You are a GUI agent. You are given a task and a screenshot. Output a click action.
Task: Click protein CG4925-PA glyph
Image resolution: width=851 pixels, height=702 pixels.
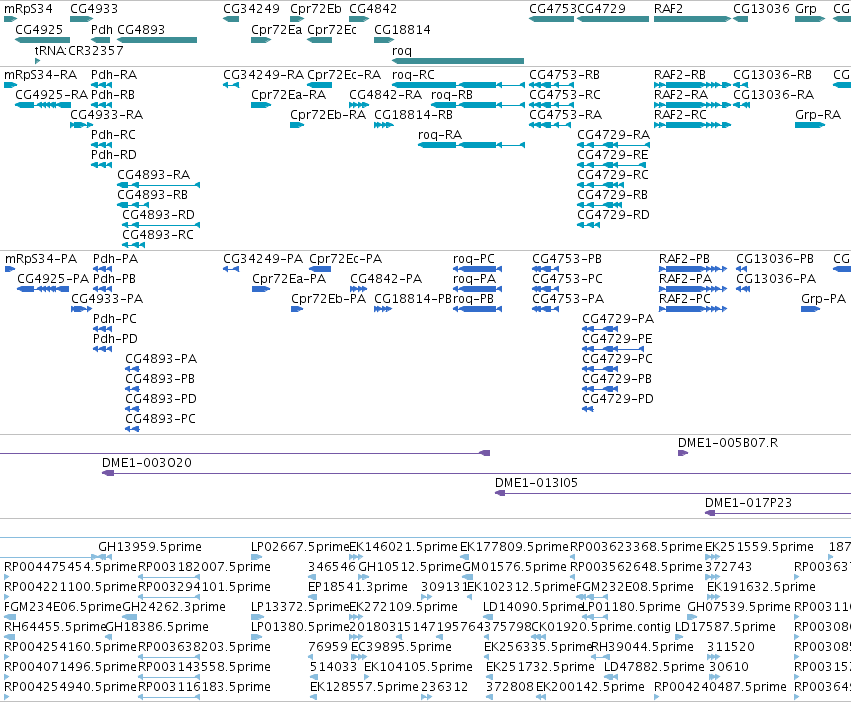[x=43, y=289]
